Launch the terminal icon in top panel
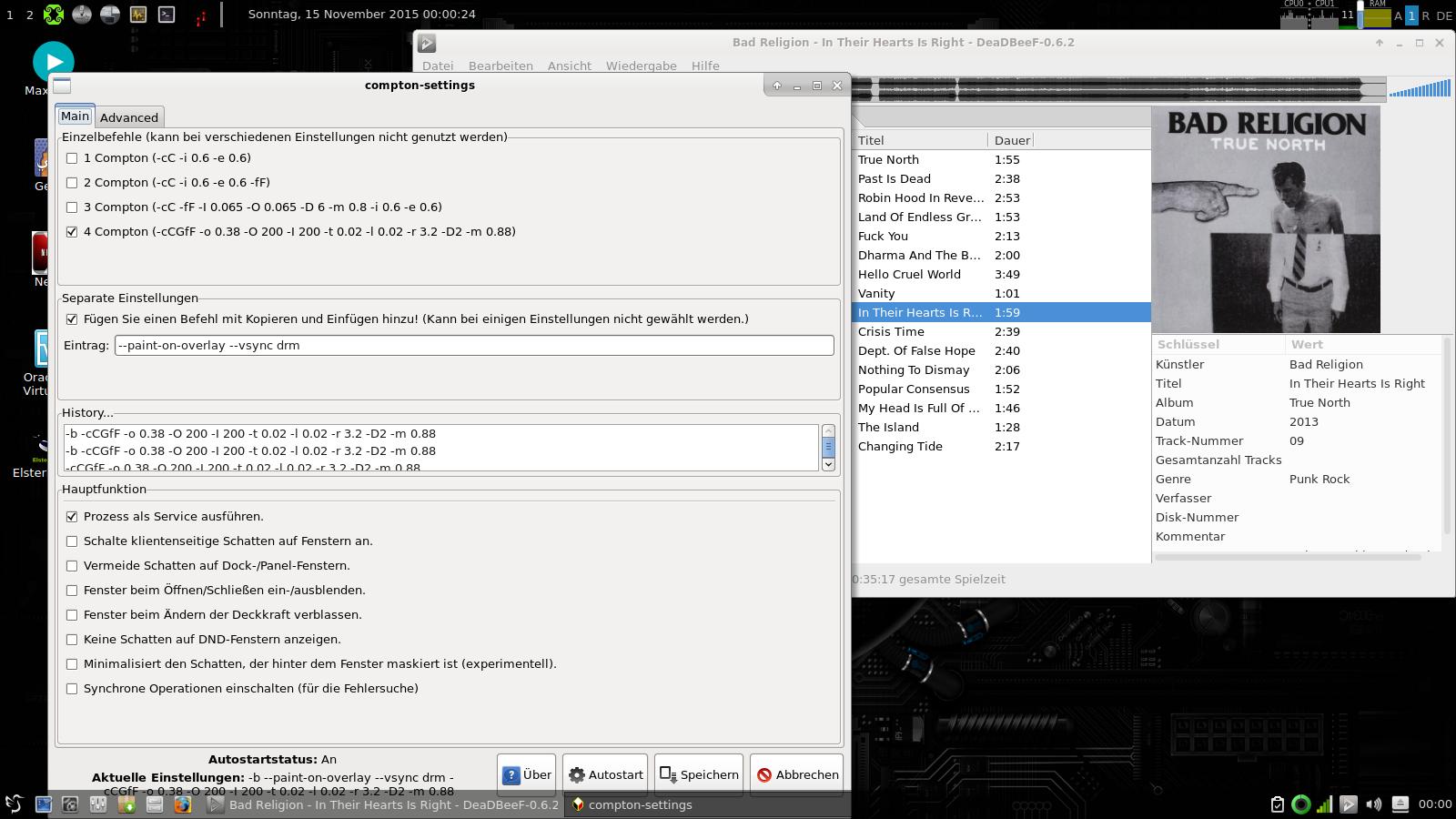Viewport: 1456px width, 819px height. click(x=167, y=15)
